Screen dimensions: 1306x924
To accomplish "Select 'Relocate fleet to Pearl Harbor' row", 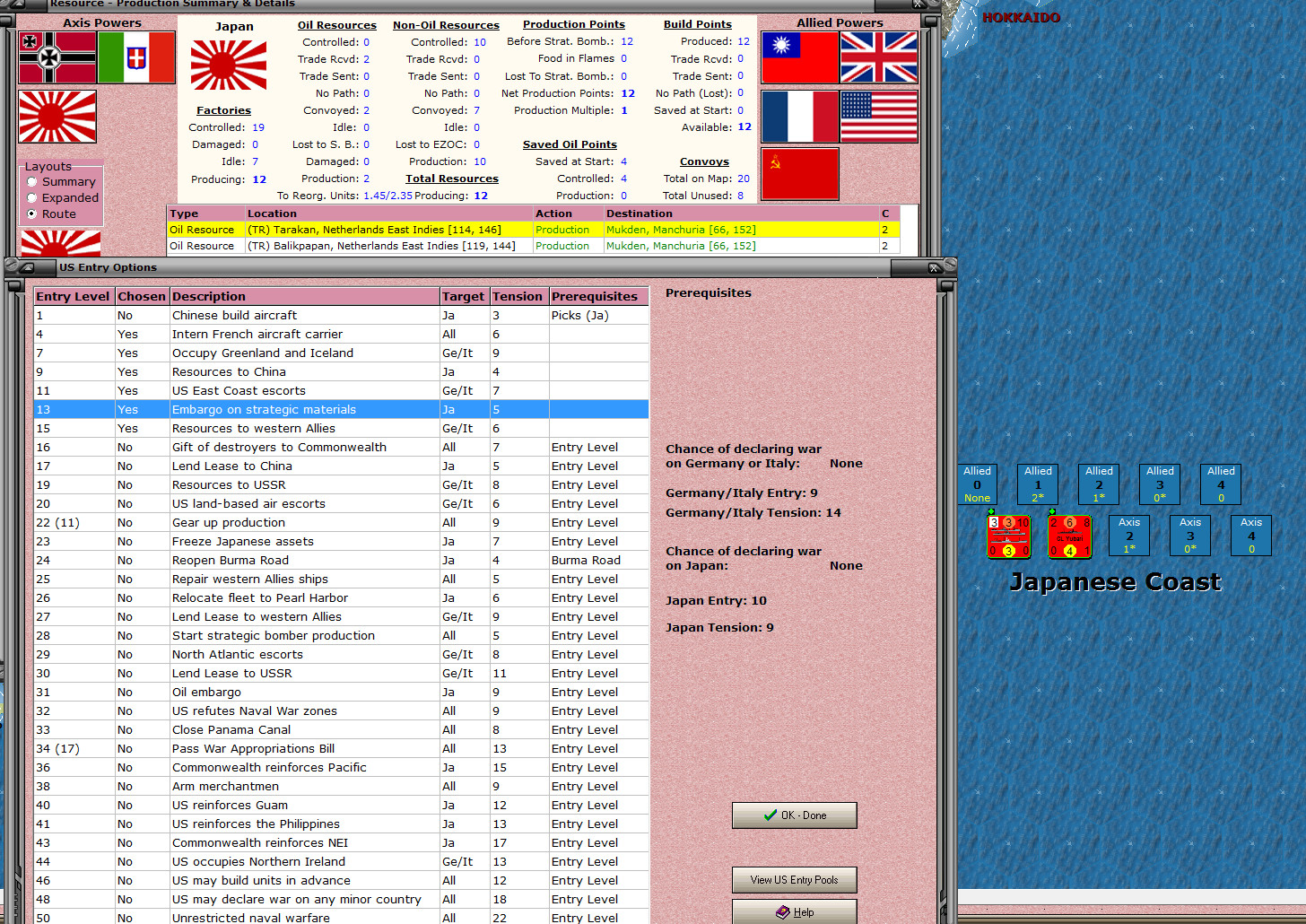I will [x=341, y=598].
